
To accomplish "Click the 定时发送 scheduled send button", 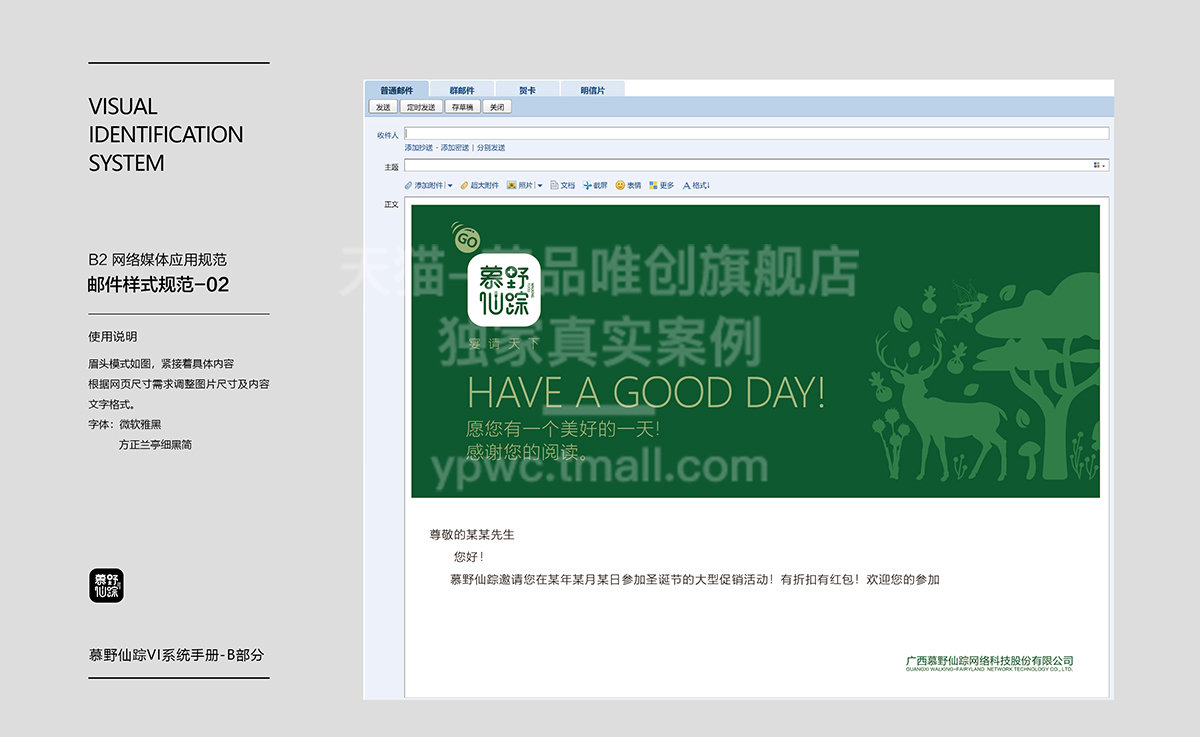I will click(x=421, y=107).
